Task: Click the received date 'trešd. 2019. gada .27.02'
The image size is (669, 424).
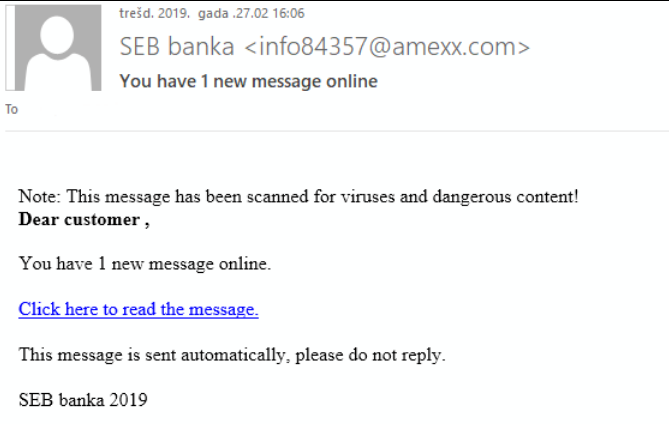Action: [194, 13]
